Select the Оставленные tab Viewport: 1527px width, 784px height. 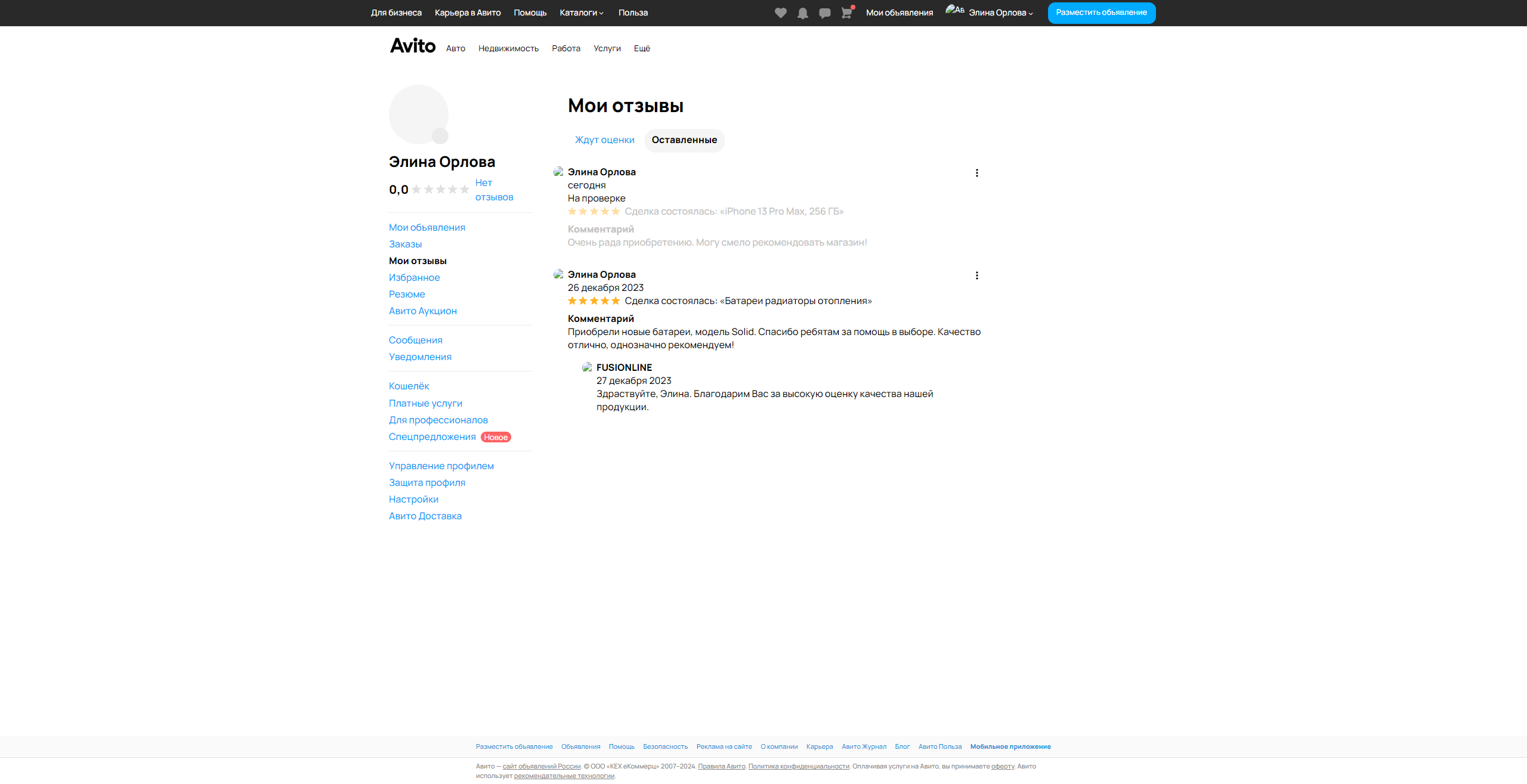[x=684, y=140]
